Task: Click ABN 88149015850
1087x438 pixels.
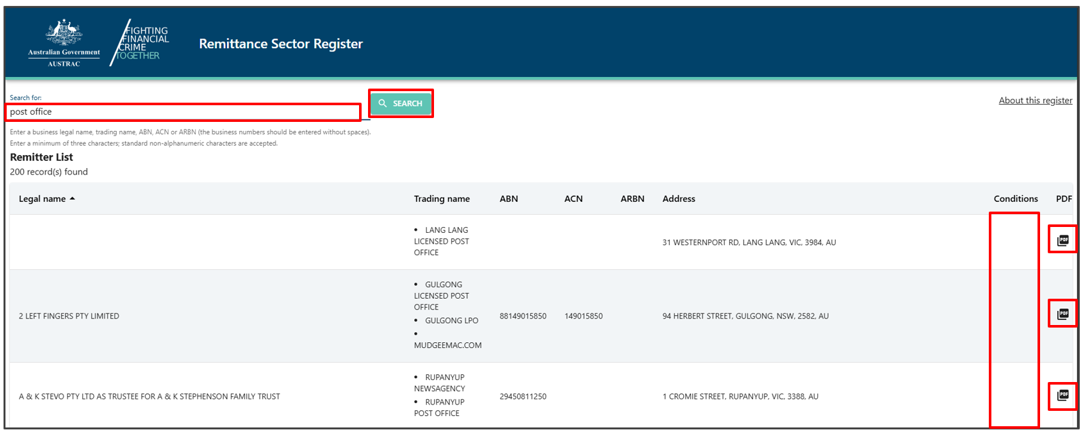Action: click(x=523, y=316)
